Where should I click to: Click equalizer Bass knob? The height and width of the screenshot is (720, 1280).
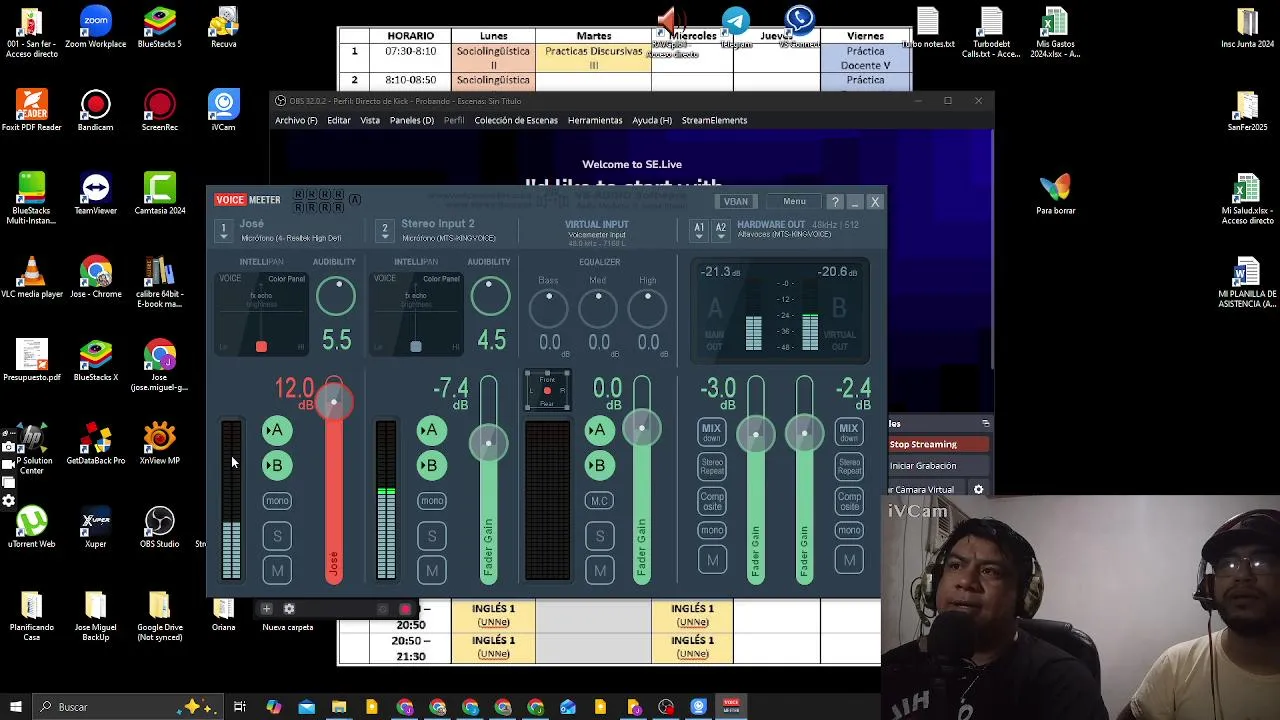point(548,308)
